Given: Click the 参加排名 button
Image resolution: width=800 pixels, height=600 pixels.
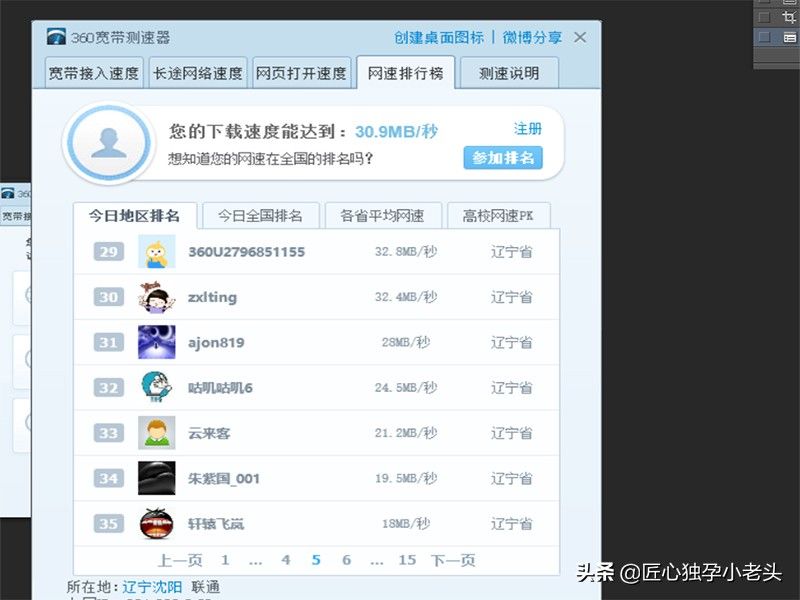Looking at the screenshot, I should (503, 158).
